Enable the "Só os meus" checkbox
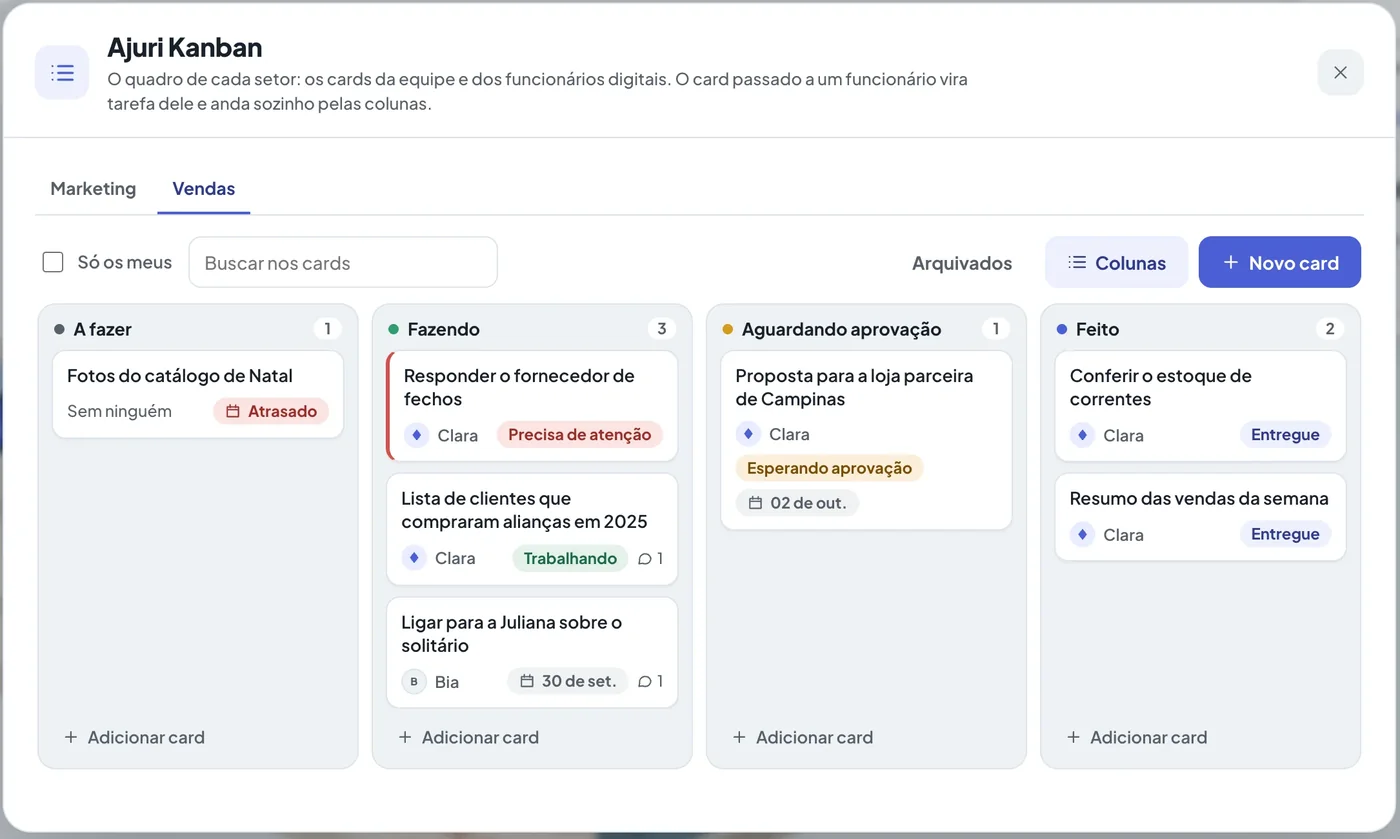The height and width of the screenshot is (839, 1400). (53, 262)
